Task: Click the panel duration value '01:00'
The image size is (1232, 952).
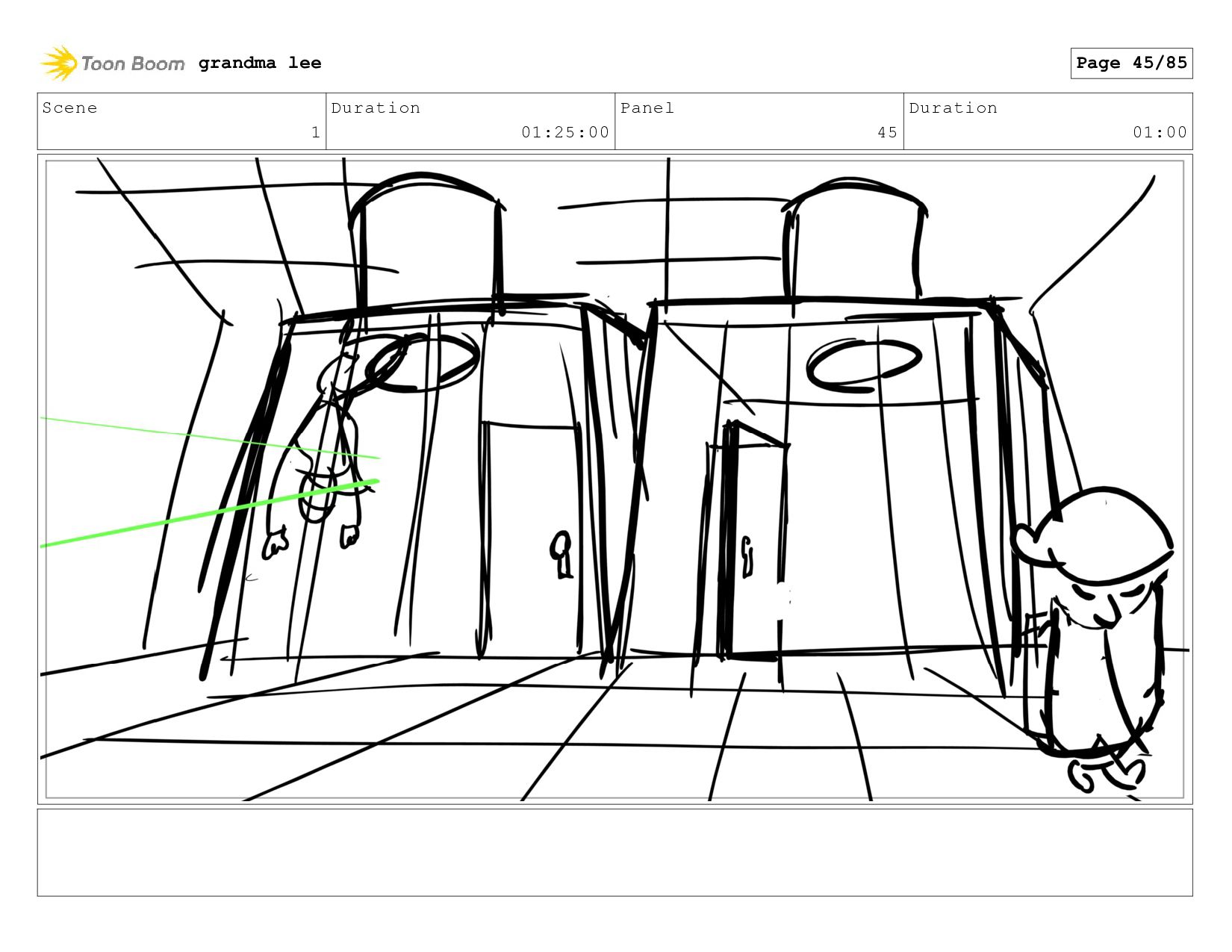Action: coord(1160,132)
